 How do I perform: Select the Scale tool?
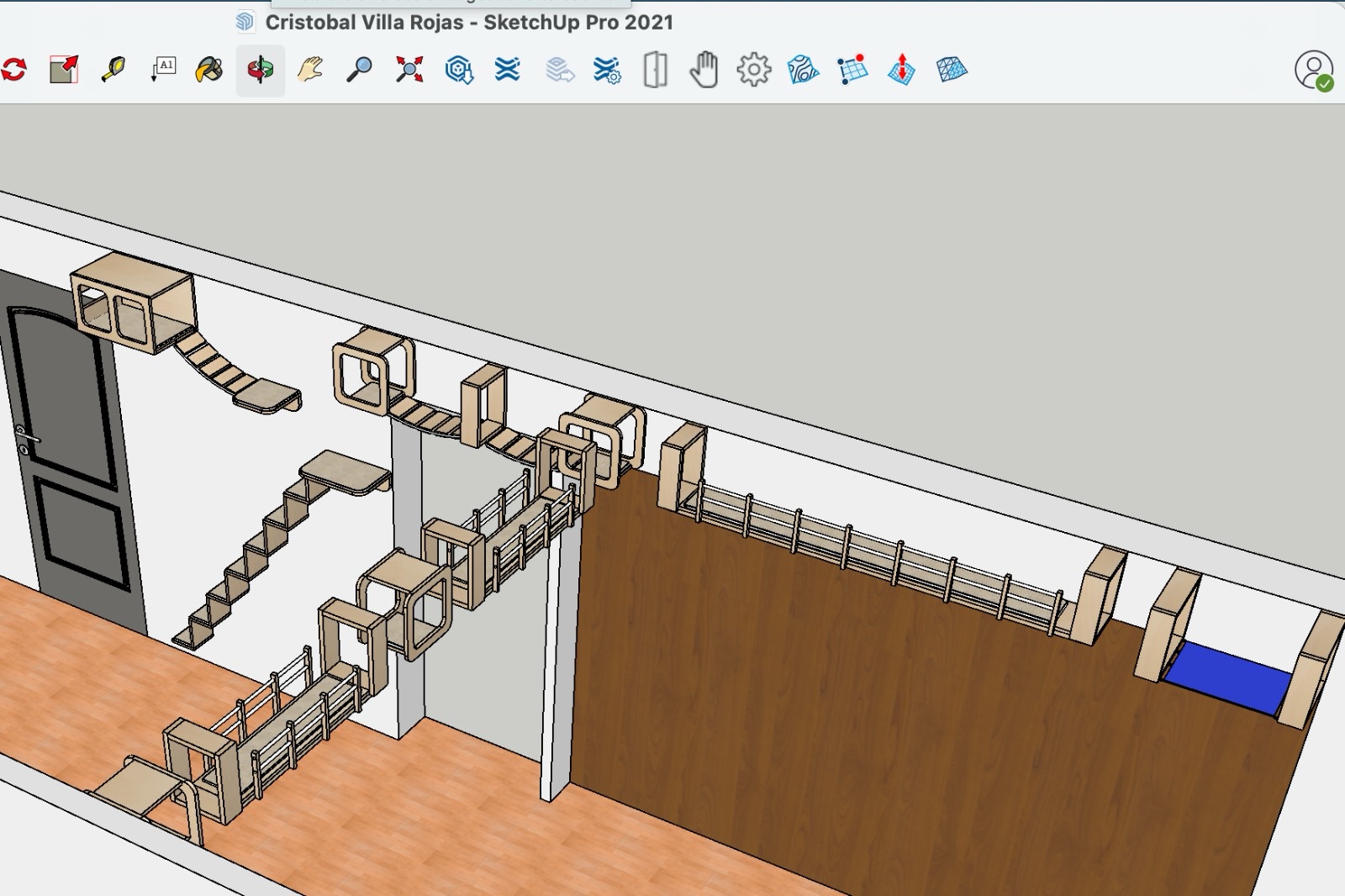point(64,70)
